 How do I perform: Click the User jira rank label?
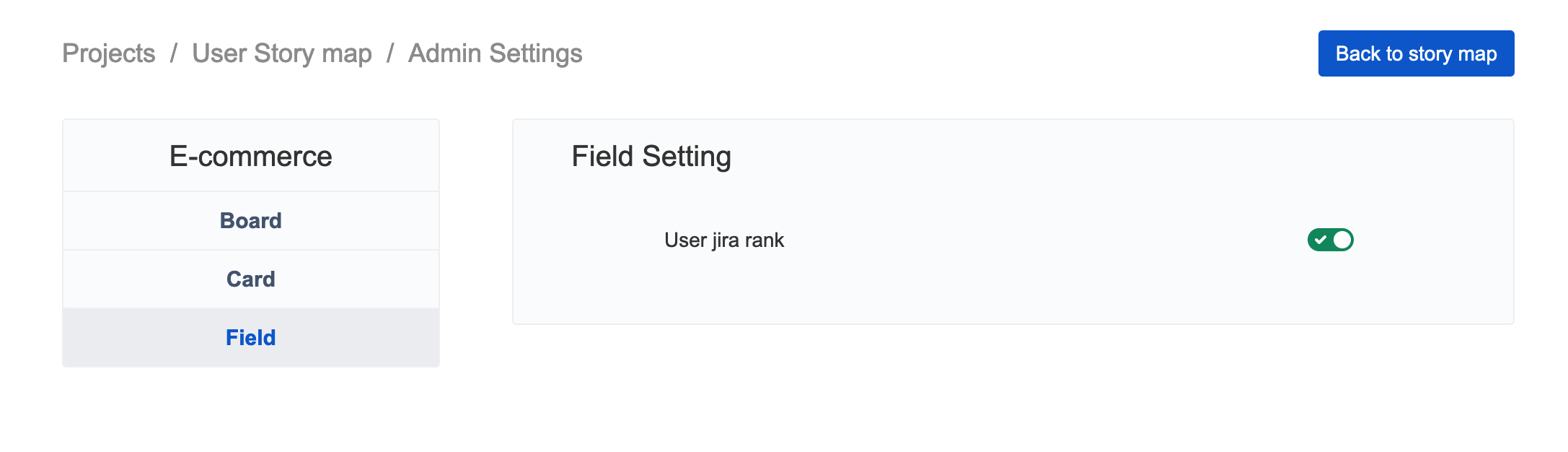(x=723, y=240)
